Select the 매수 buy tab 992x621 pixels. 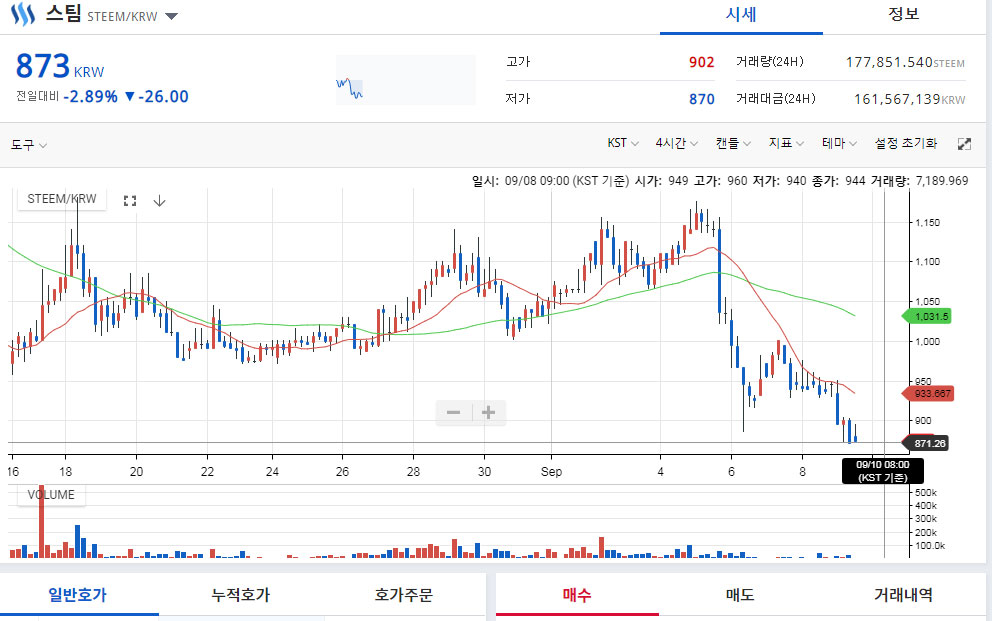[577, 594]
